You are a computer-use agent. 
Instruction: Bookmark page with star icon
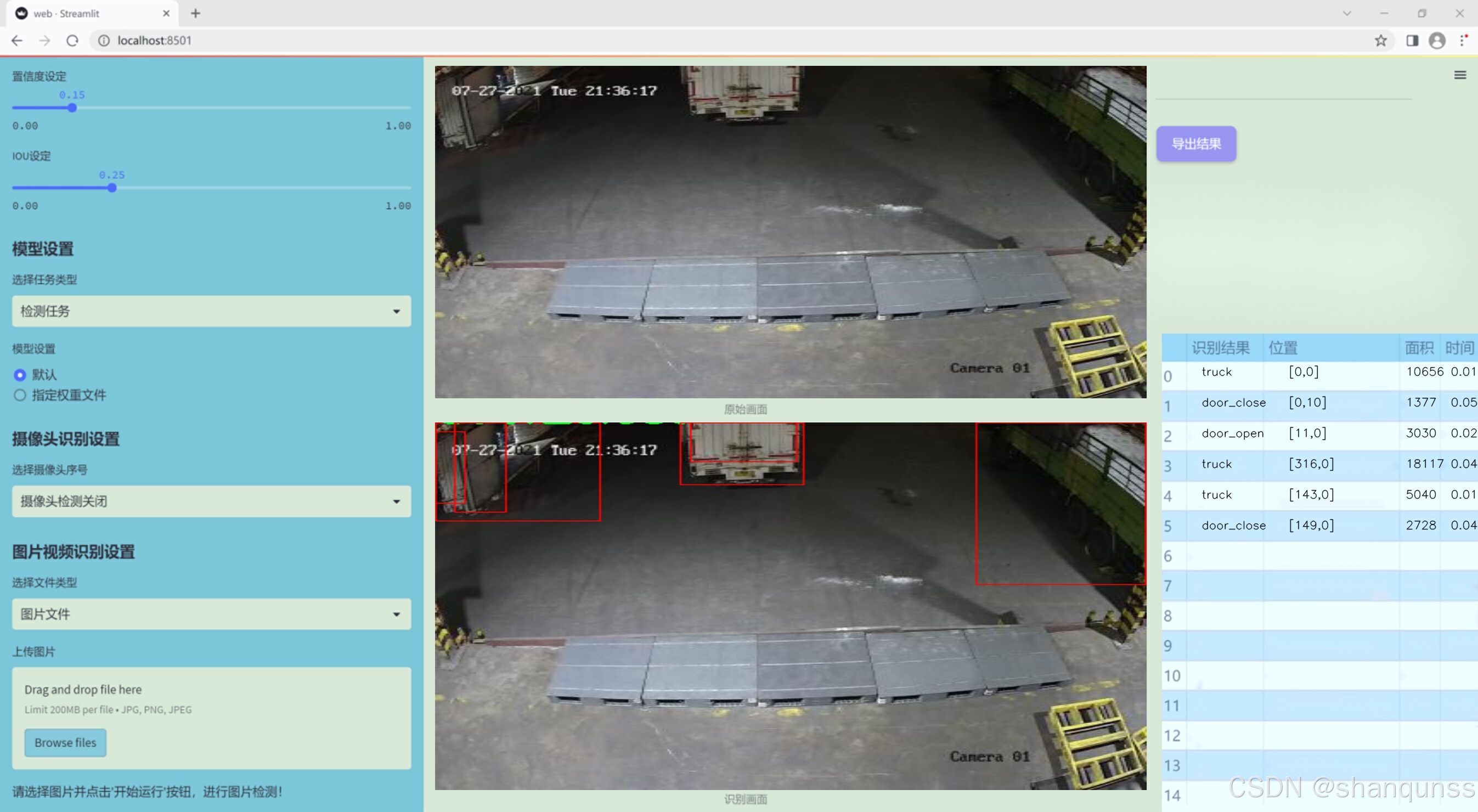[x=1380, y=40]
